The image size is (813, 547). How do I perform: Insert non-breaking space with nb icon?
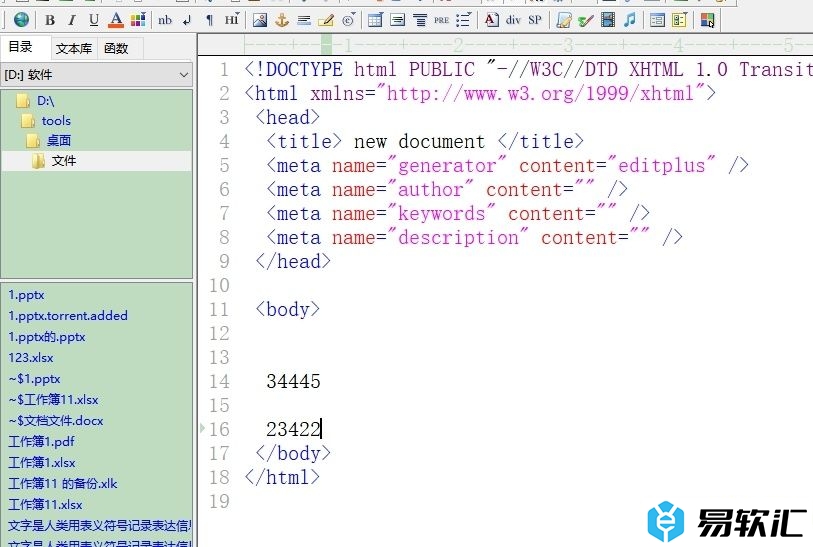tap(165, 20)
